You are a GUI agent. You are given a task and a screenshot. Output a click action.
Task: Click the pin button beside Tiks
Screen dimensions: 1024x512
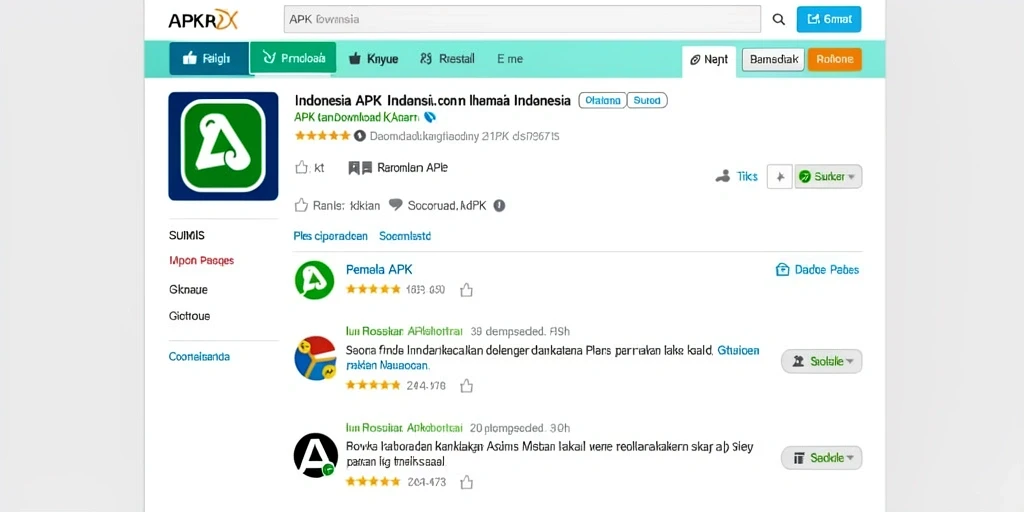(x=779, y=176)
